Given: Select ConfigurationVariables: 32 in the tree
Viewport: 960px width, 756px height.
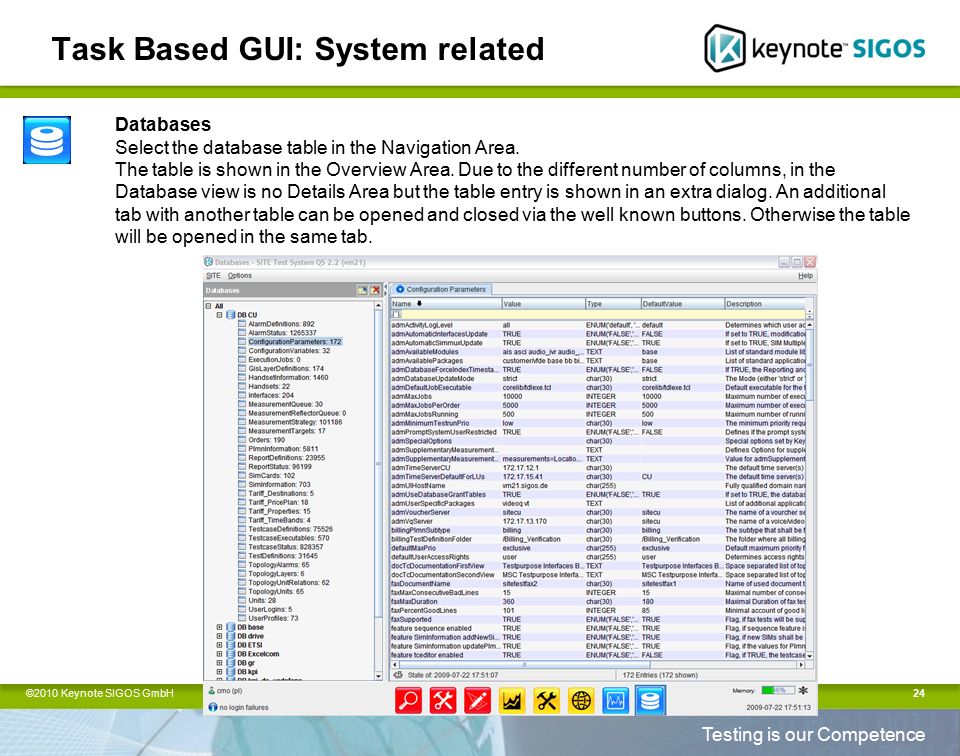Looking at the screenshot, I should (x=289, y=351).
